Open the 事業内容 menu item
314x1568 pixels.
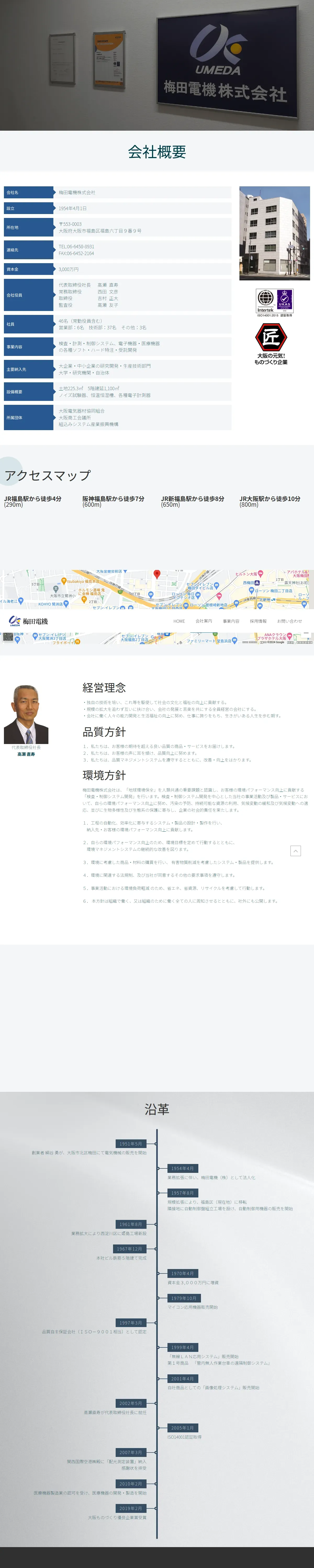pyautogui.click(x=231, y=621)
